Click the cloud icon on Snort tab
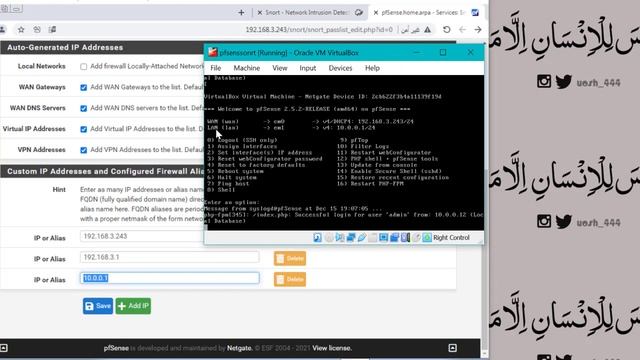 coord(358,13)
